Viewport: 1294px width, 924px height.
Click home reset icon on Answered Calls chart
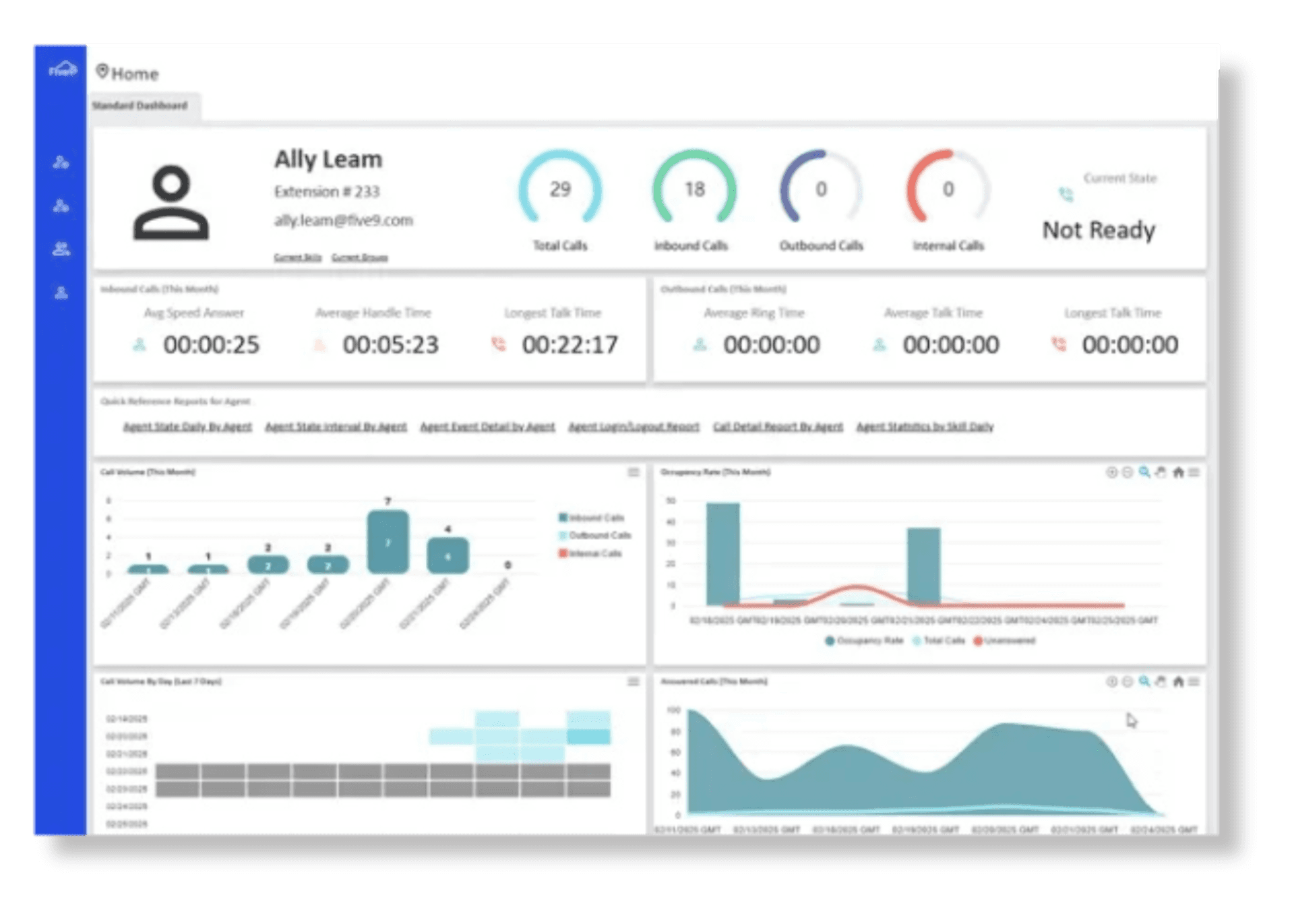pyautogui.click(x=1178, y=682)
